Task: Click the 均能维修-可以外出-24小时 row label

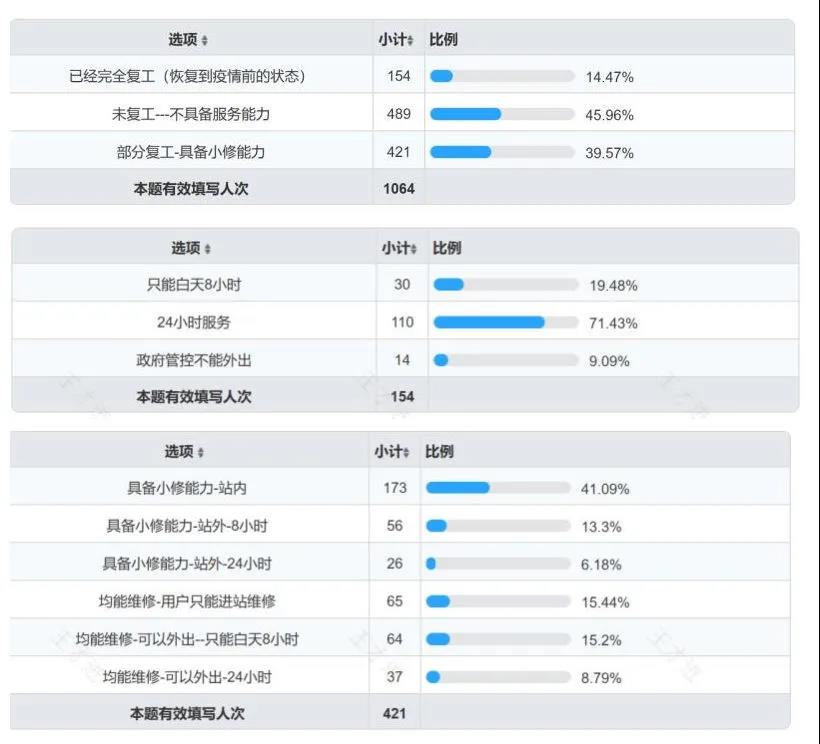Action: tap(187, 677)
